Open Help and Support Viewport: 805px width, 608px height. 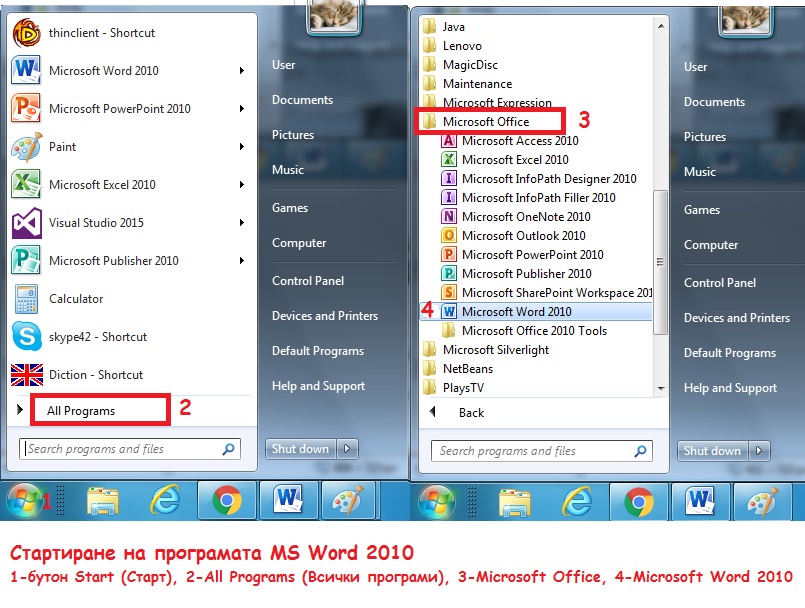(313, 387)
